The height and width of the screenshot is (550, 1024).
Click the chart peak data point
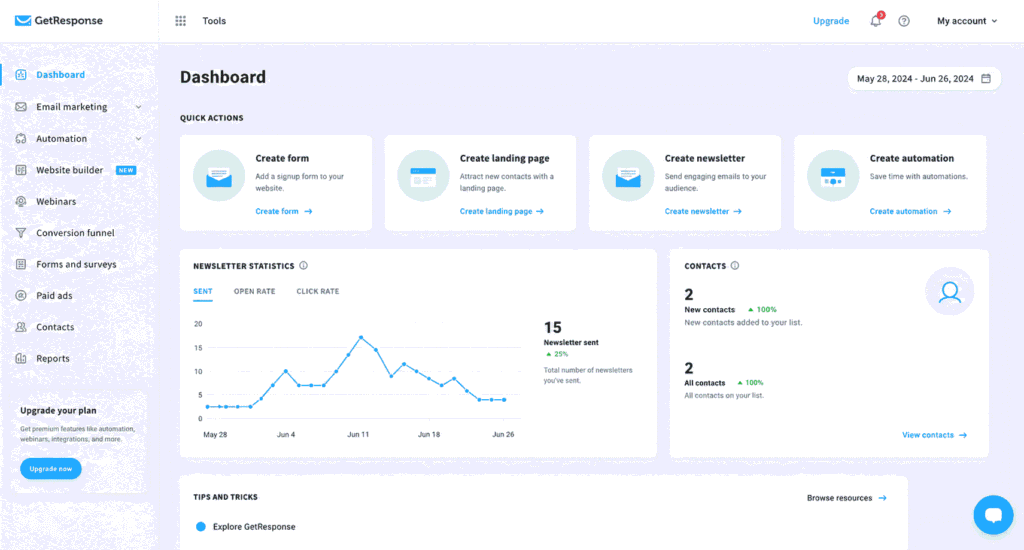(x=361, y=338)
